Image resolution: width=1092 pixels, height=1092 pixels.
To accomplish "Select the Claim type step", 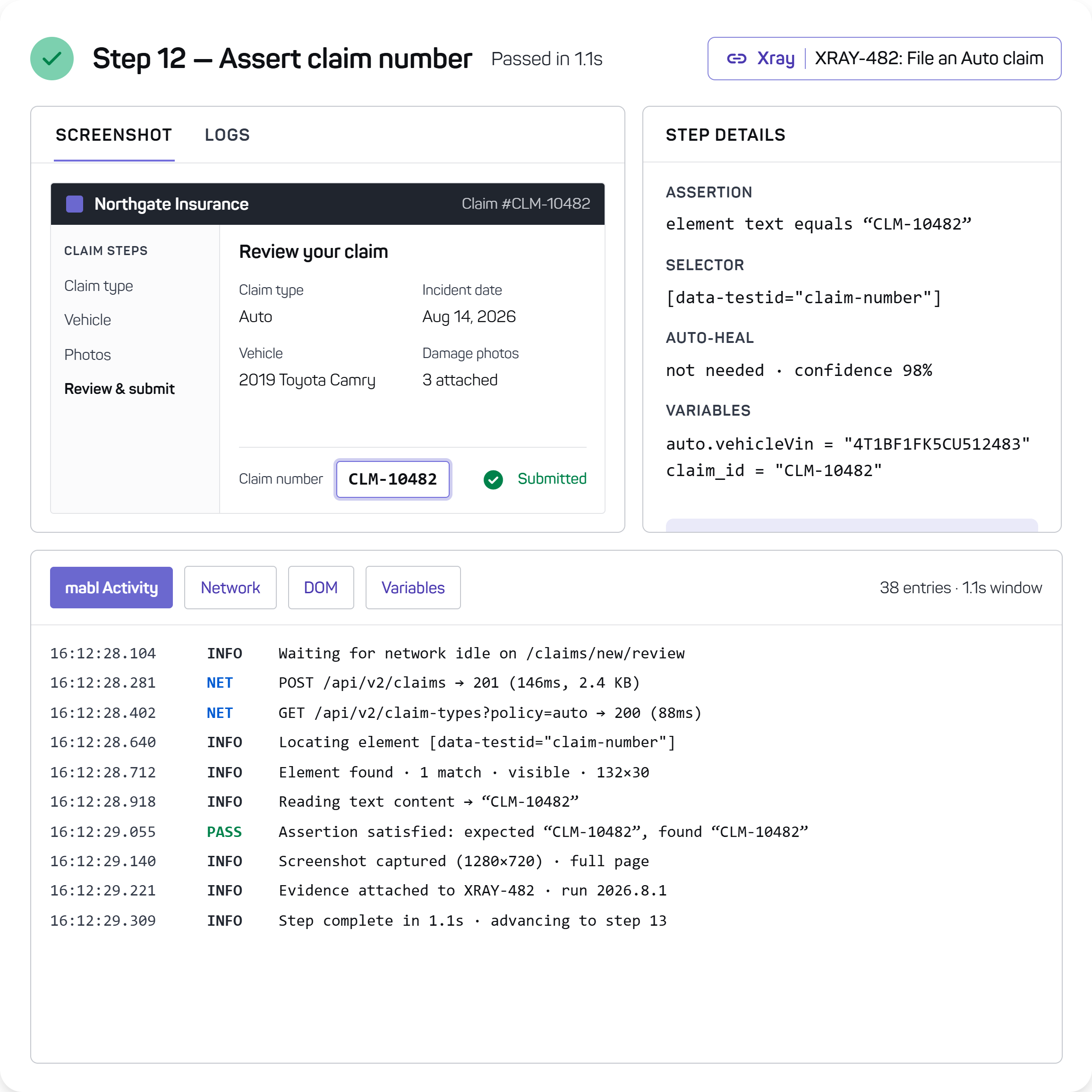I will (x=98, y=286).
